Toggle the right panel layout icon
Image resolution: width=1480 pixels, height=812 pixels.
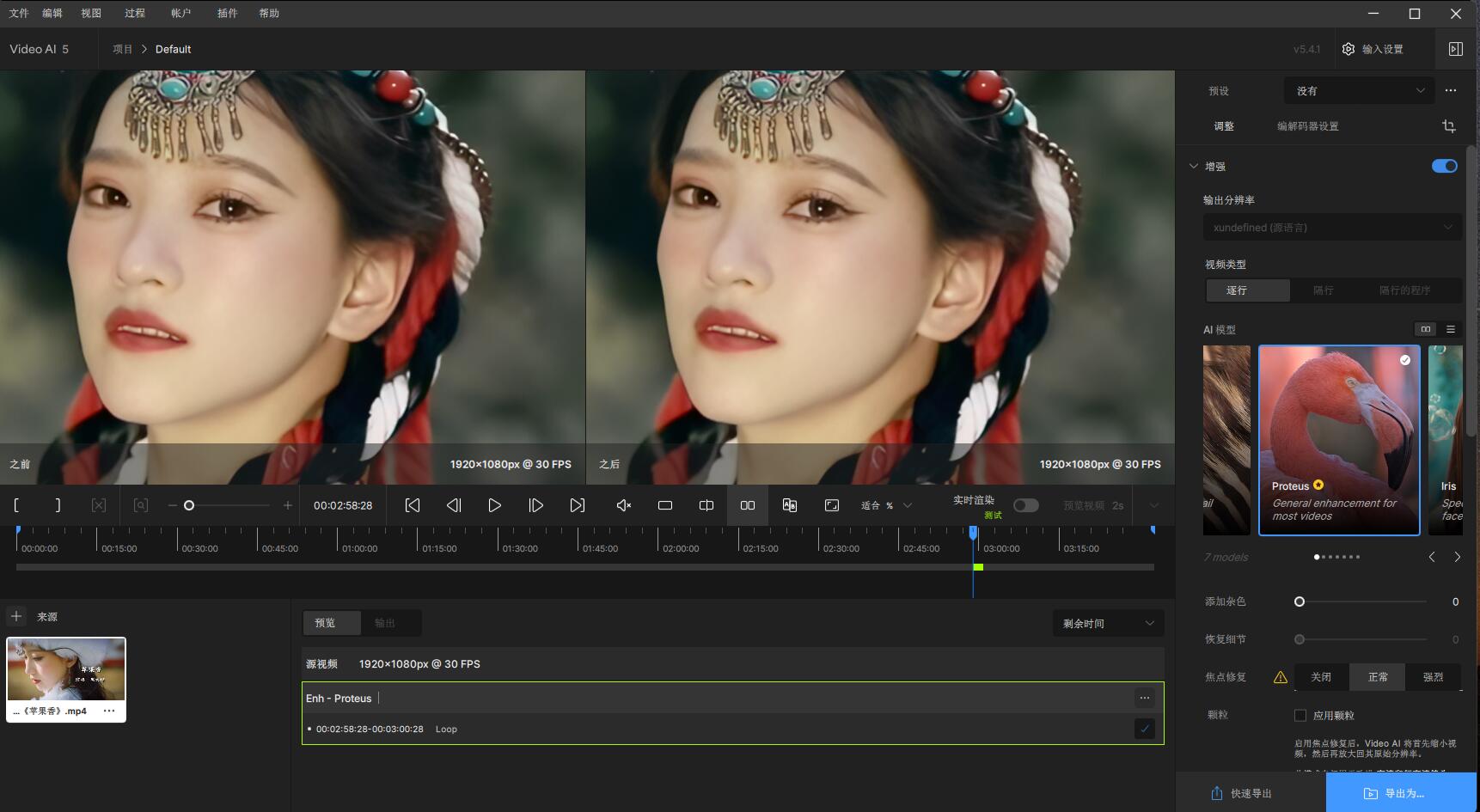(1455, 49)
